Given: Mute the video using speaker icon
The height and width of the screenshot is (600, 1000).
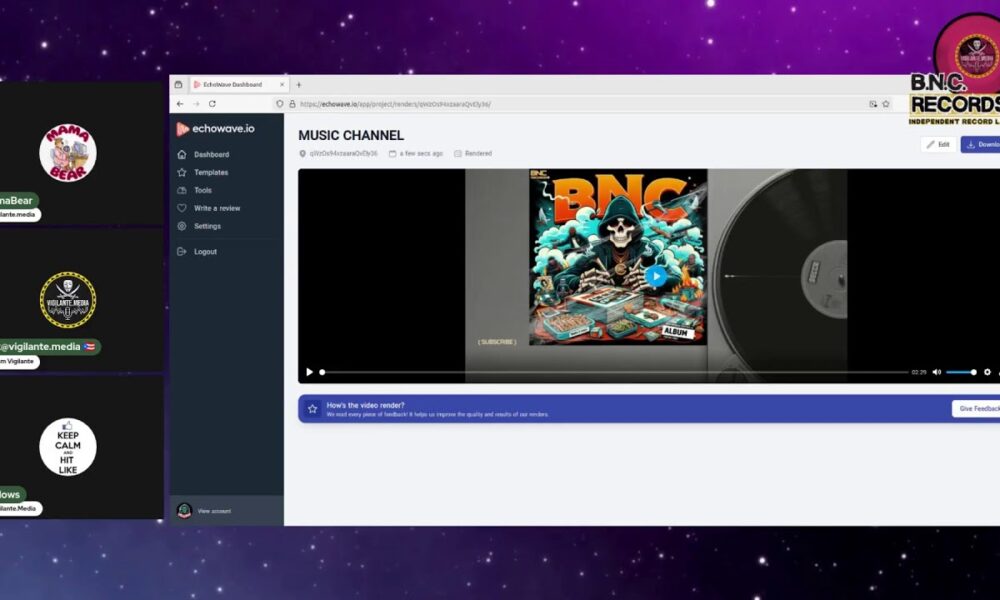Looking at the screenshot, I should point(937,372).
